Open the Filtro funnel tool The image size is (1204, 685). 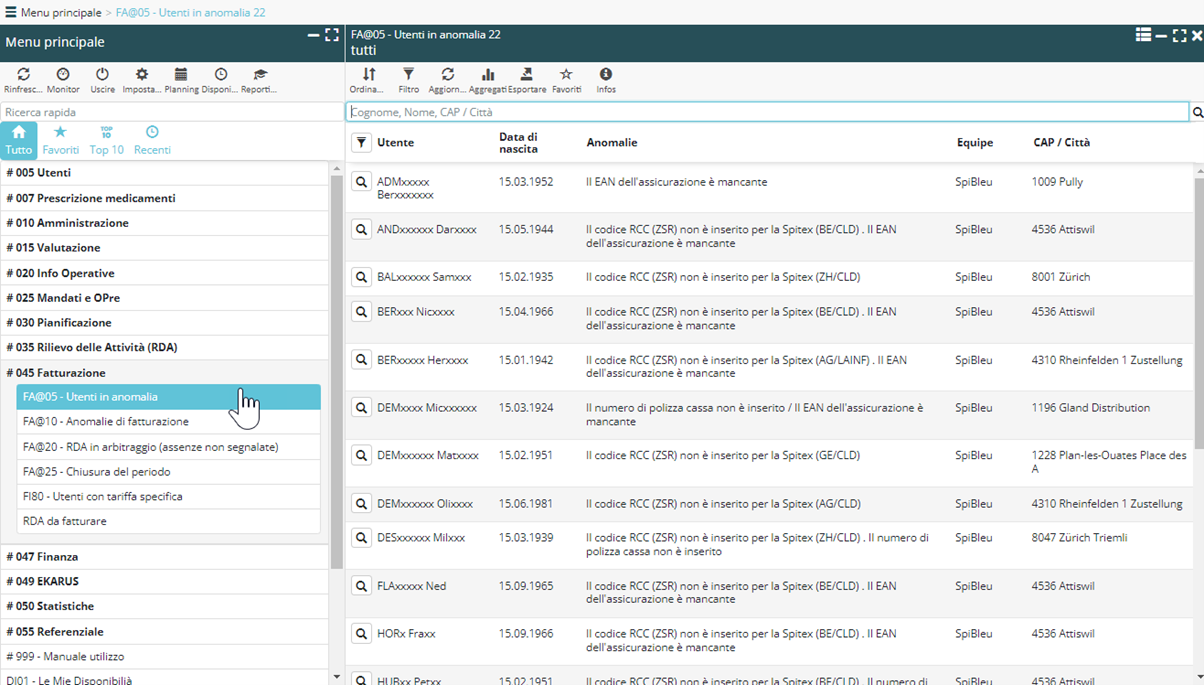(408, 75)
